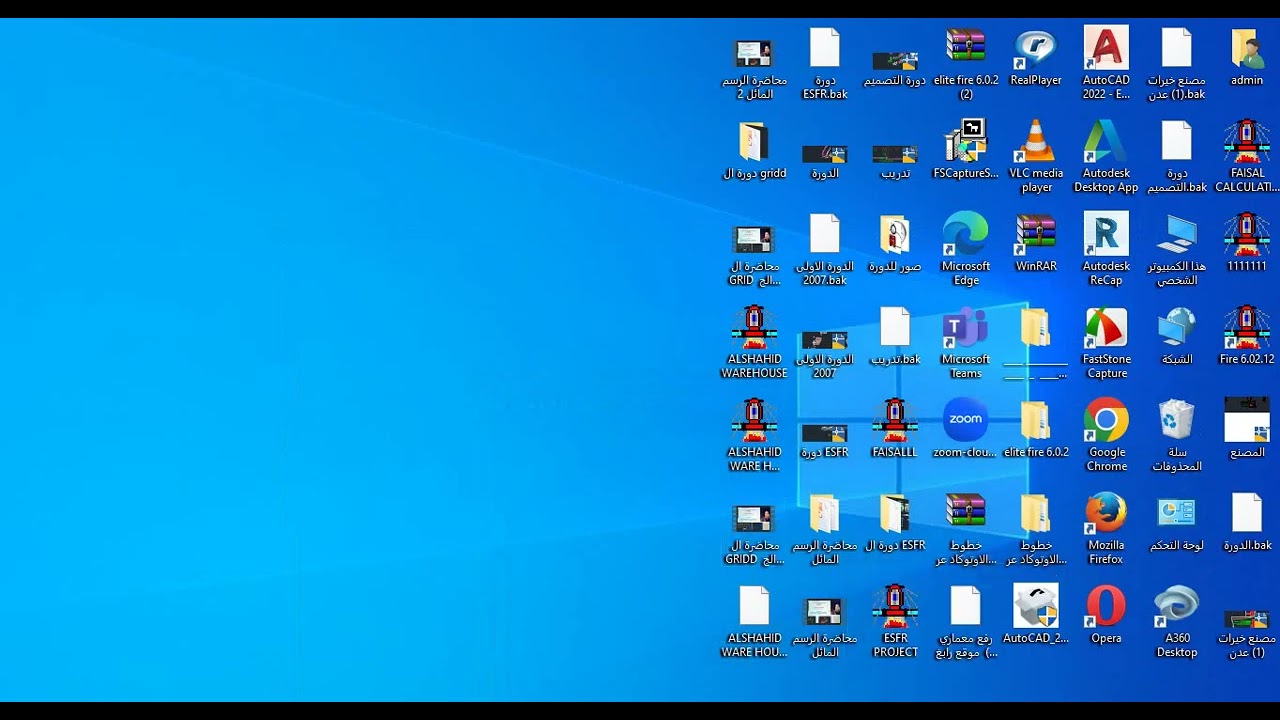Click the AutoCAD 2022 desktop shortcut
The width and height of the screenshot is (1280, 720).
1106,64
